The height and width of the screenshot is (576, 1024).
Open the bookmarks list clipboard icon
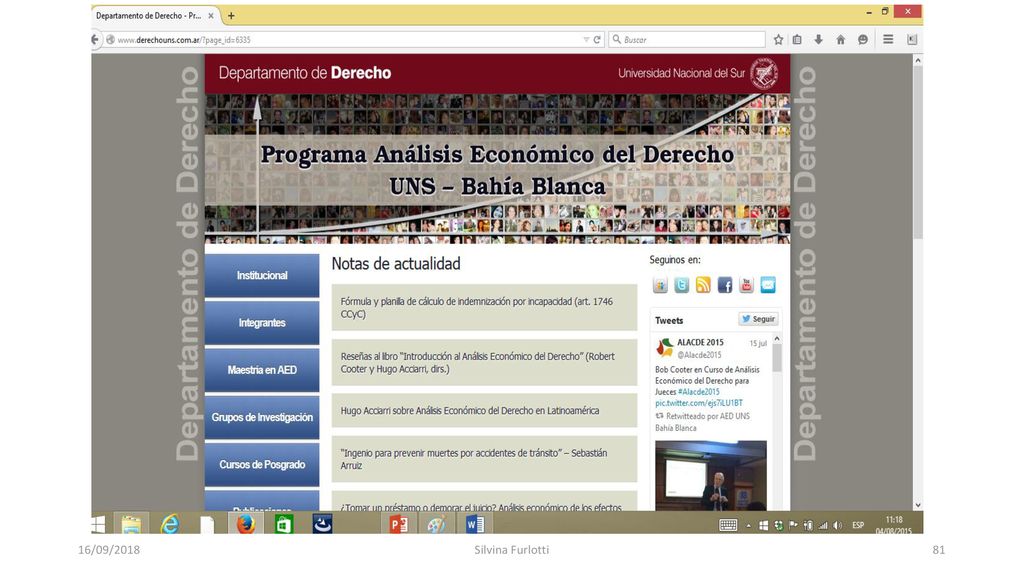pyautogui.click(x=797, y=40)
